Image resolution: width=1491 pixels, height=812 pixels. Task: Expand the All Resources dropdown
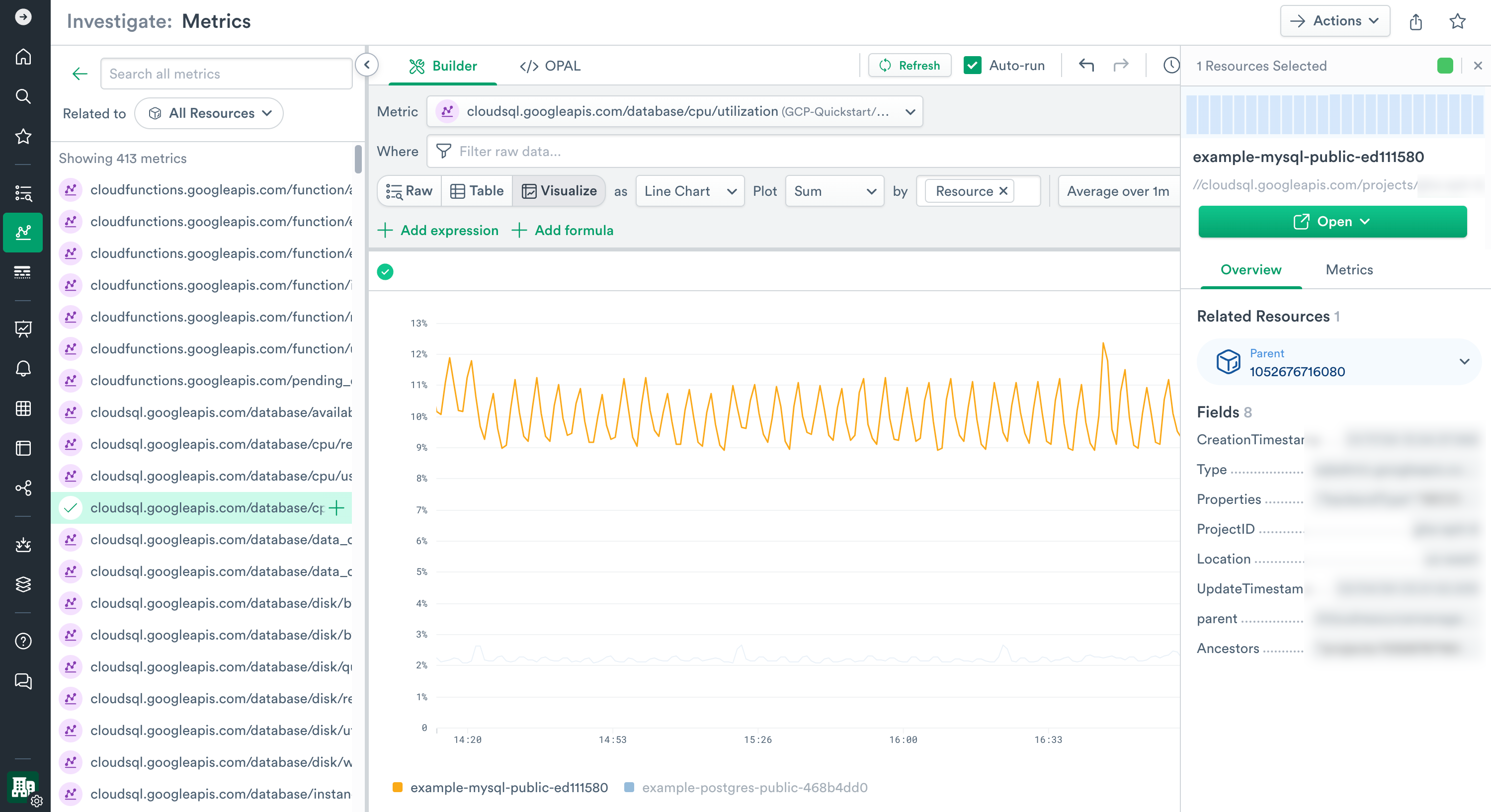[209, 113]
